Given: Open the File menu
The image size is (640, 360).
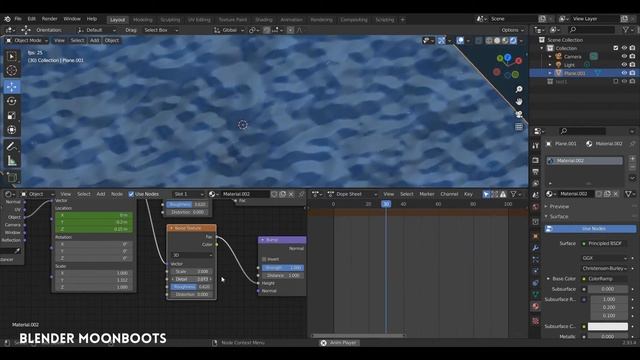Looking at the screenshot, I should (18, 19).
